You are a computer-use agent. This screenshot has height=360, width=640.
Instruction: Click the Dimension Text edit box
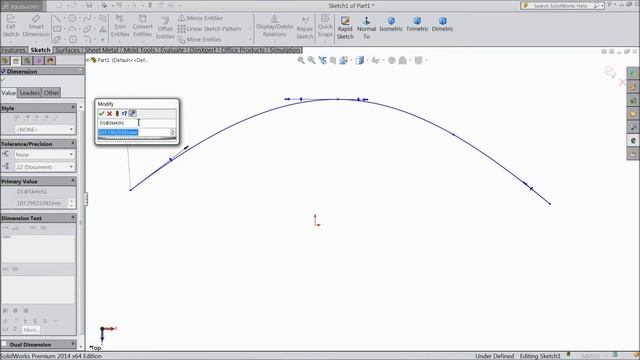click(38, 248)
